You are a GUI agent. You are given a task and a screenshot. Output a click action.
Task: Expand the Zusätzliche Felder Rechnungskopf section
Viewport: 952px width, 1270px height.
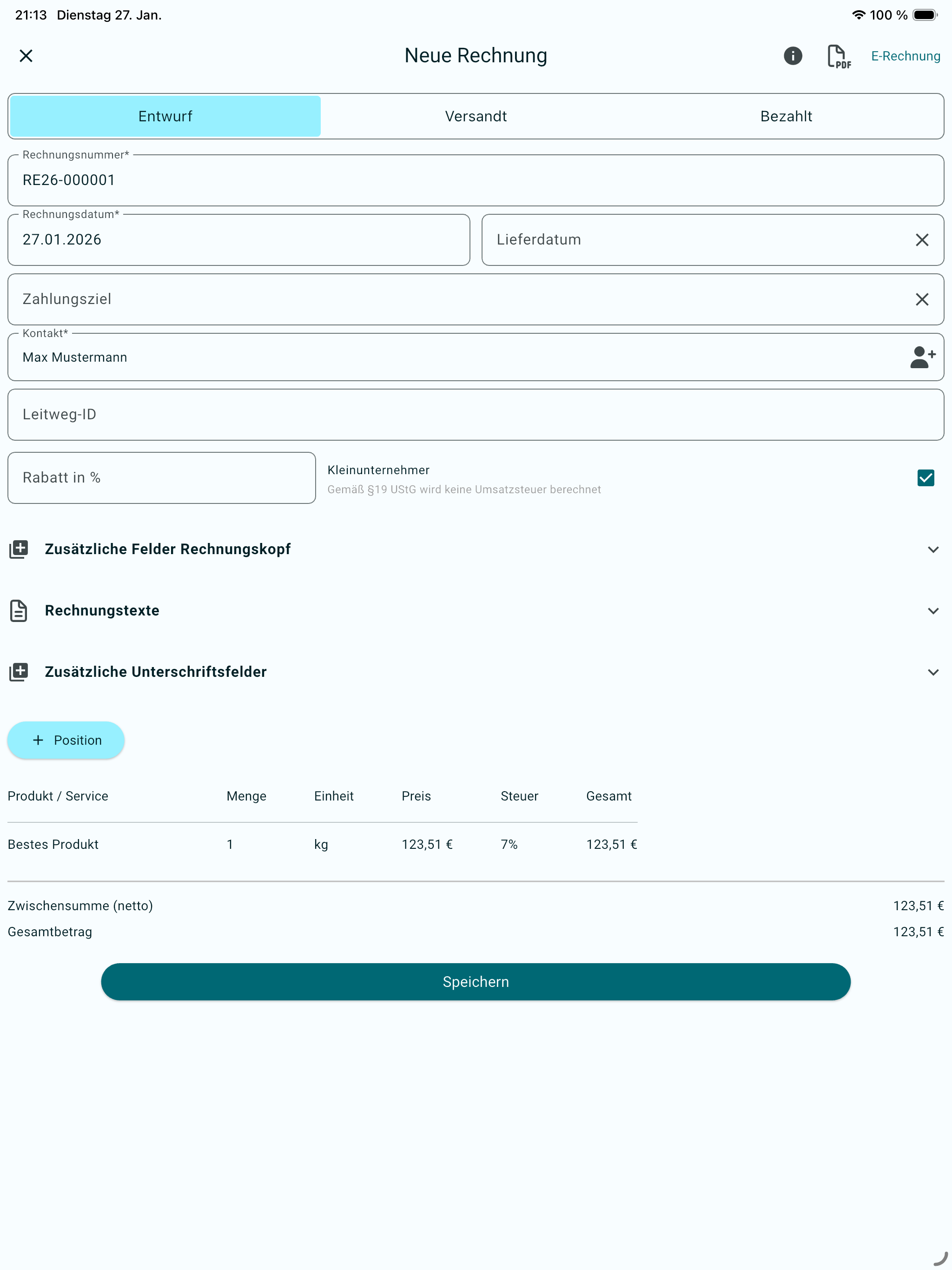932,549
